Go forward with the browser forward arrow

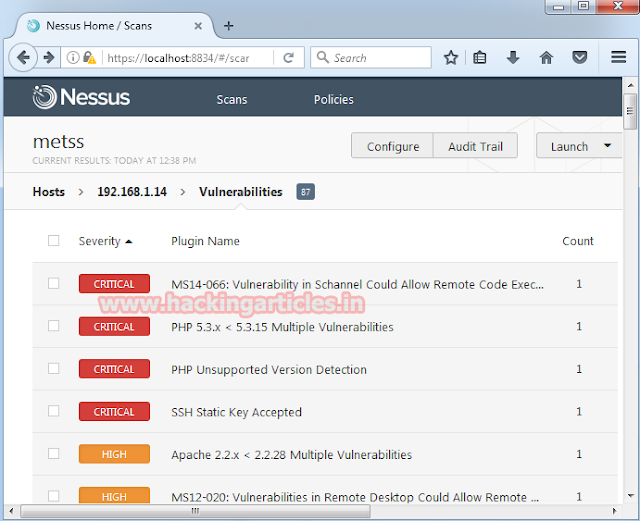coord(49,58)
